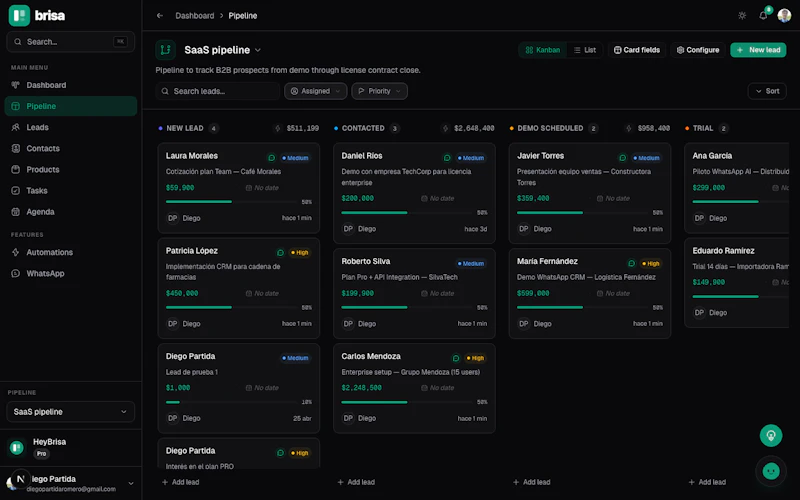Open the Priority filter dropdown
Viewport: 800px width, 500px height.
point(380,91)
